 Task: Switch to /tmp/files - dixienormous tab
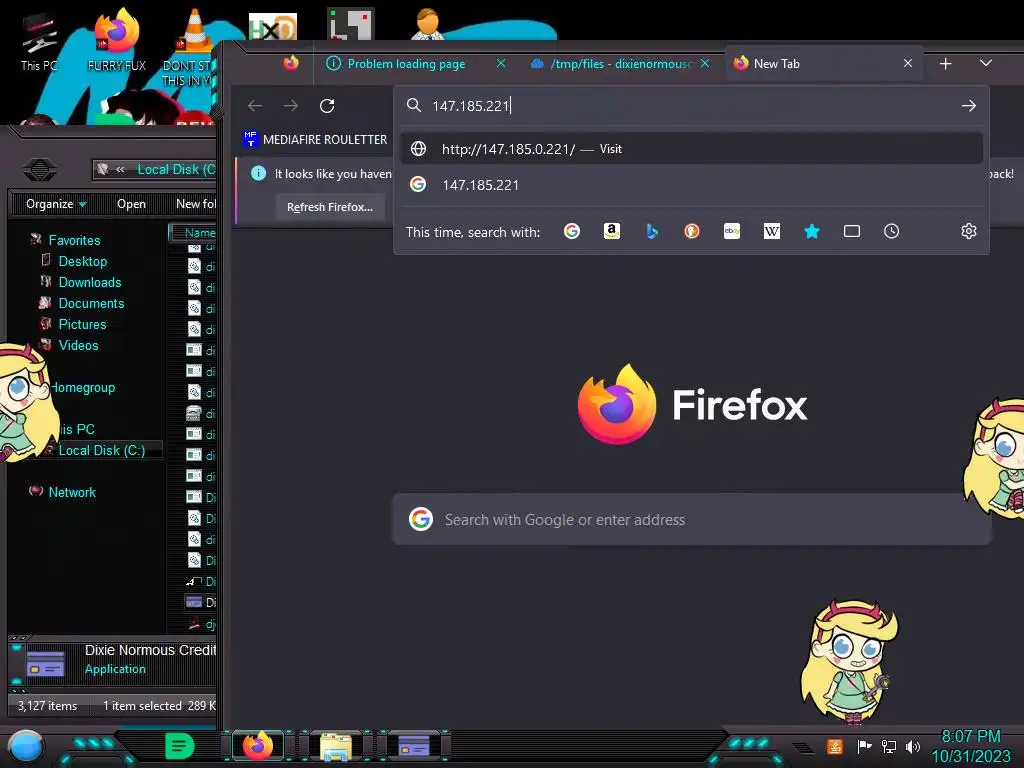[x=620, y=64]
